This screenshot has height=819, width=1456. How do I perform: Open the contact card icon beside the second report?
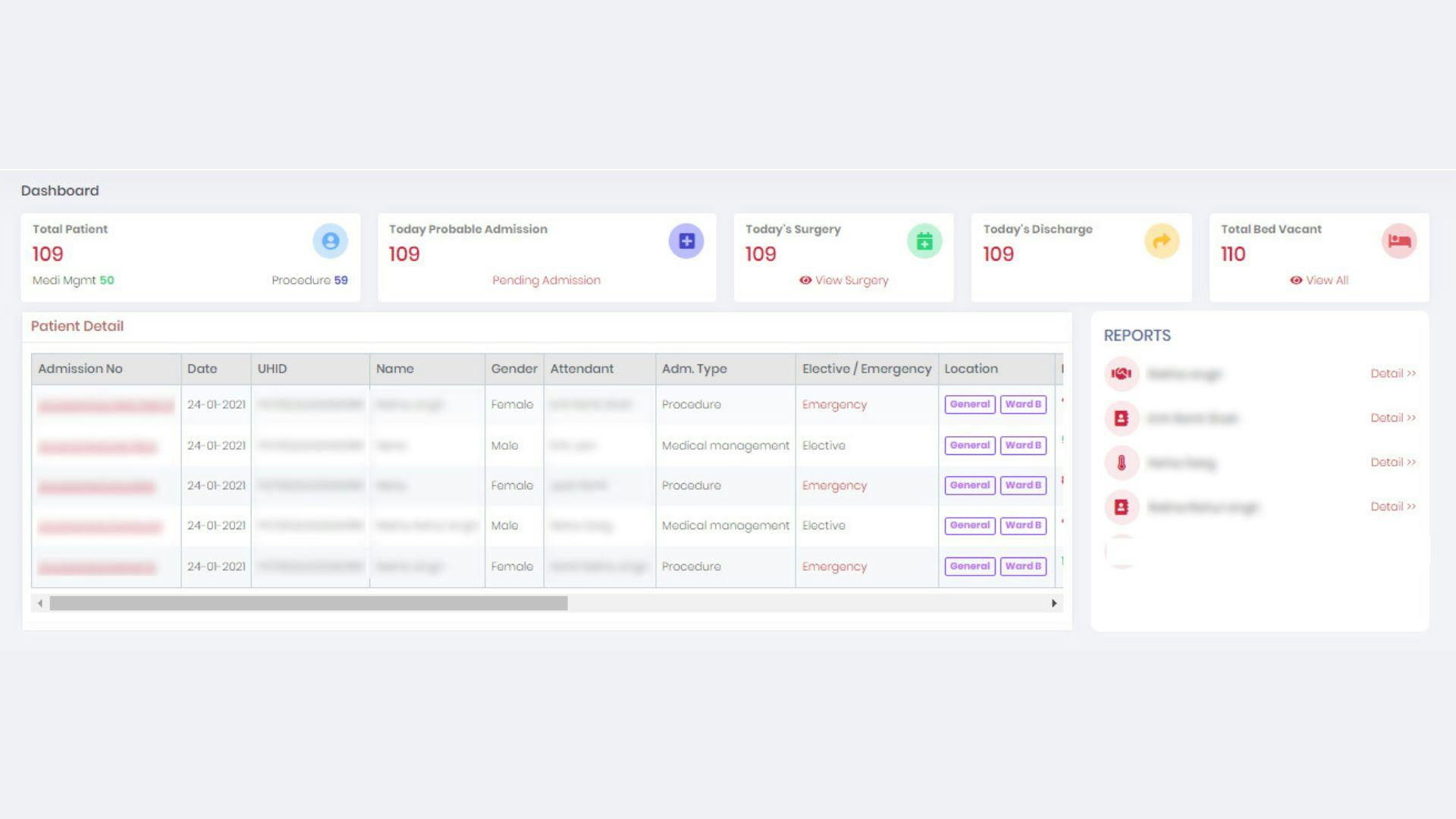[x=1121, y=418]
